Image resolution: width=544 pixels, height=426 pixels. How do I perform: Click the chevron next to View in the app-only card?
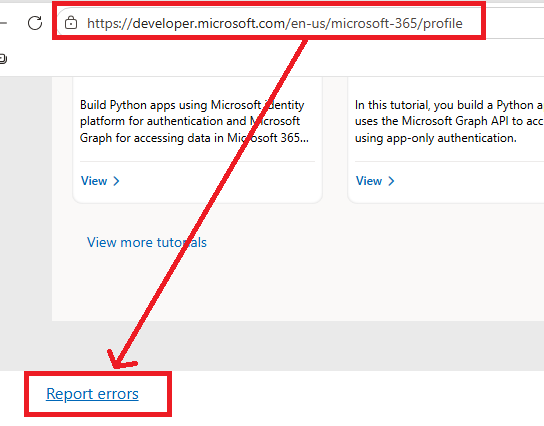coord(391,181)
